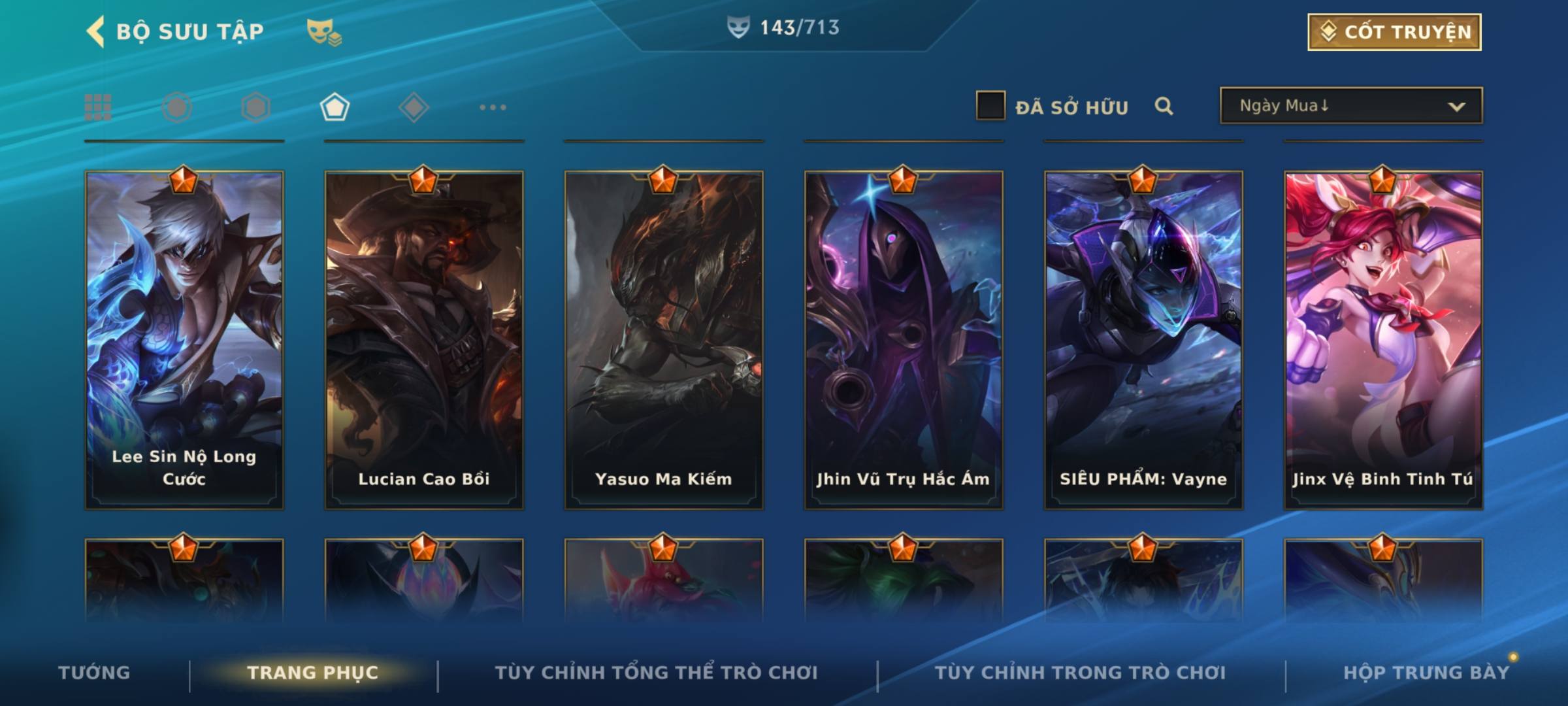Open the Jinx Vệ Binh Tinh Tú skin
1568x706 pixels.
(x=1383, y=340)
